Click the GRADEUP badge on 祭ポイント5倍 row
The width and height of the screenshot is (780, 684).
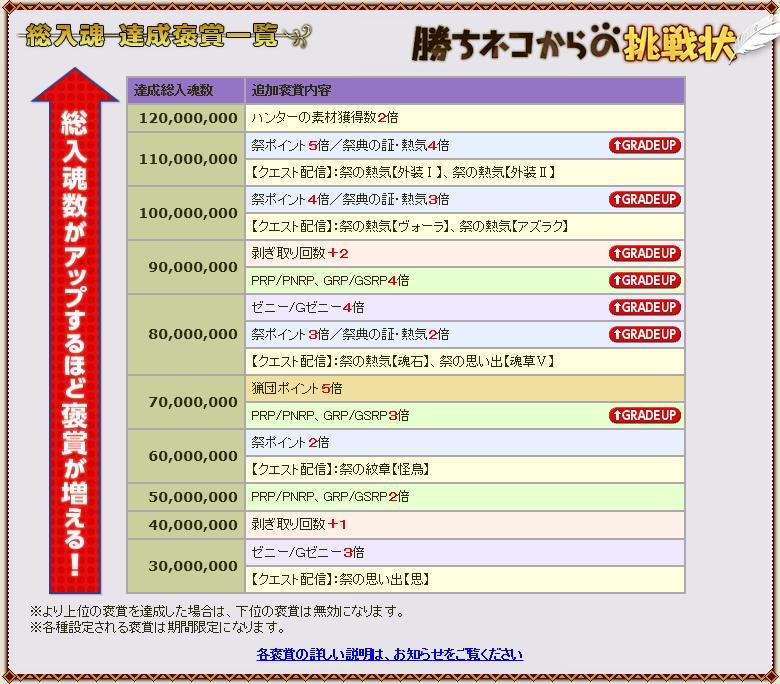point(645,145)
